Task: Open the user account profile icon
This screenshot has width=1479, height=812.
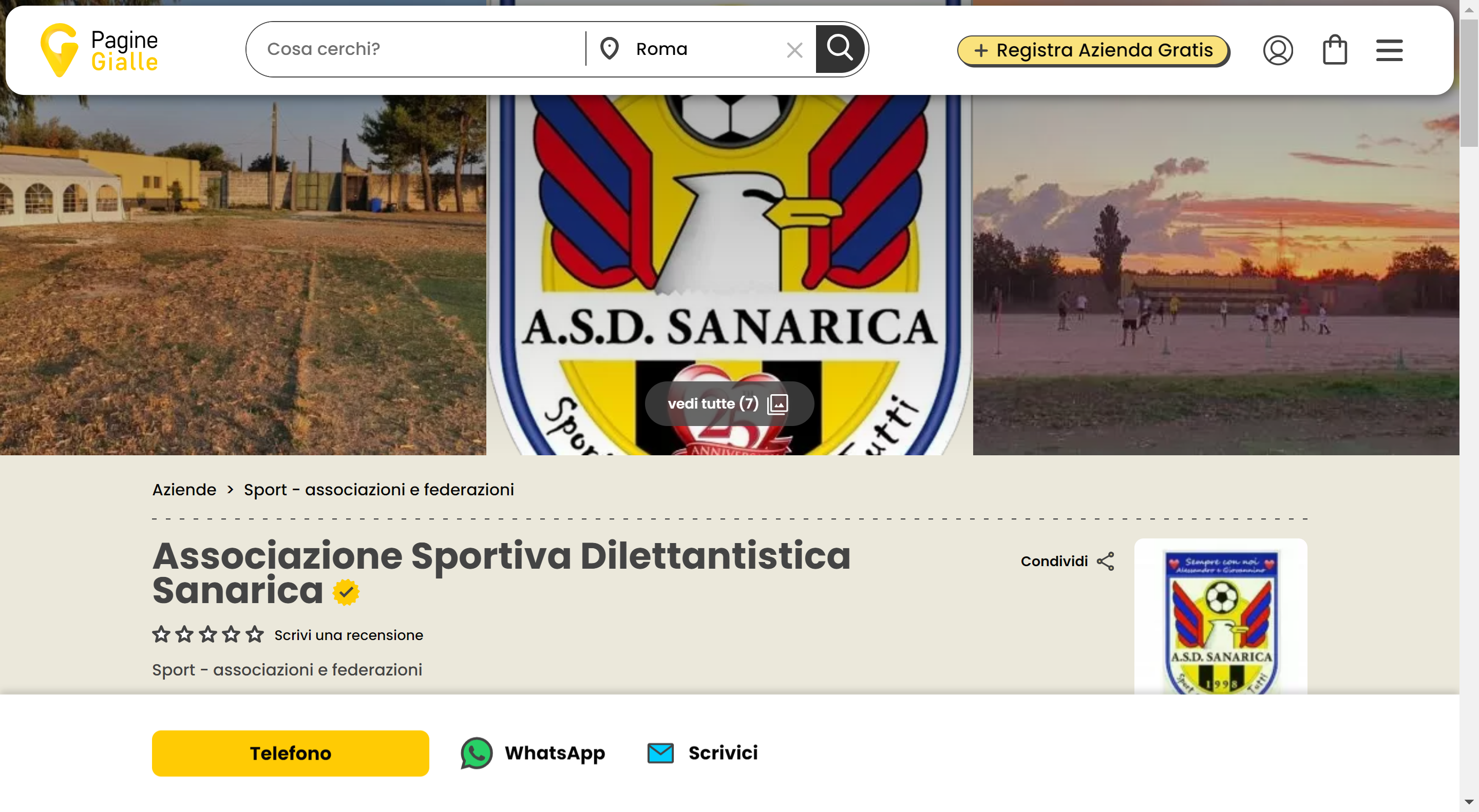Action: point(1278,50)
